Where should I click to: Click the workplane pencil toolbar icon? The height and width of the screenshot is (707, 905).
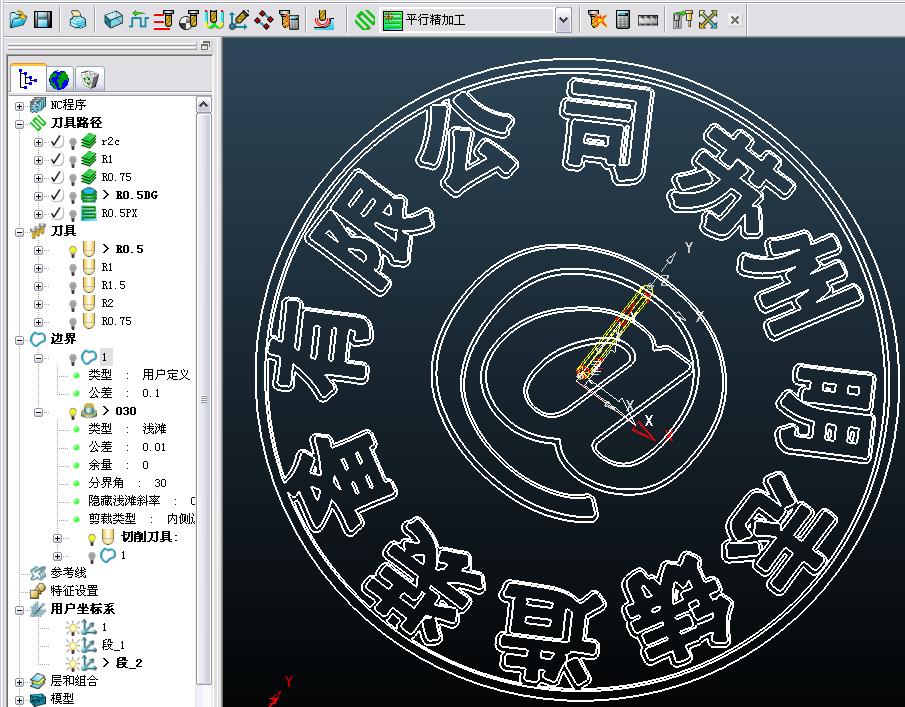point(239,20)
